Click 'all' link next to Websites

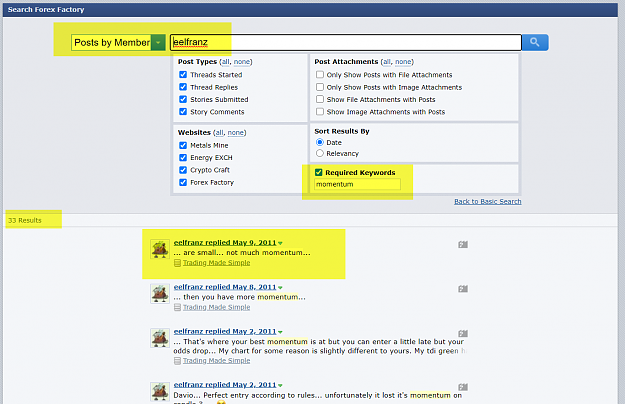point(220,132)
